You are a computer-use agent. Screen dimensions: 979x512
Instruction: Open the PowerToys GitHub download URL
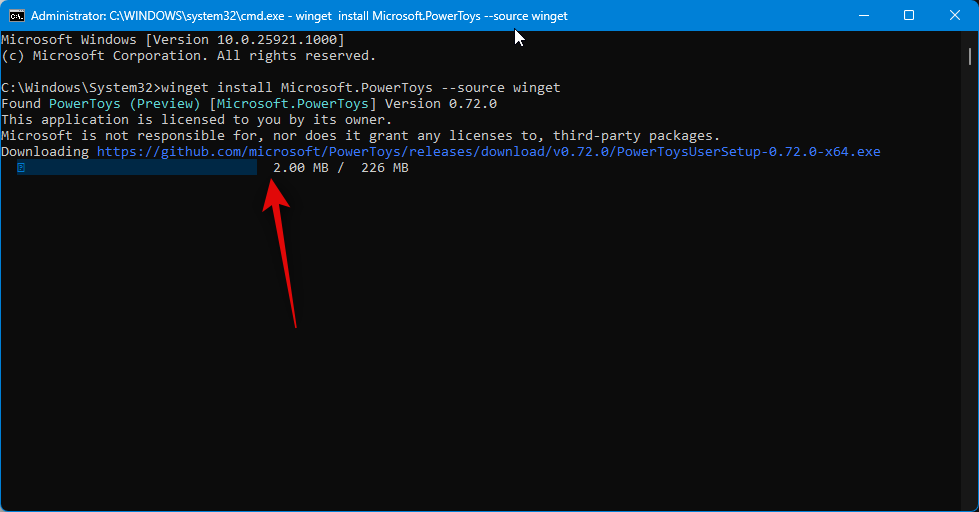click(x=488, y=152)
